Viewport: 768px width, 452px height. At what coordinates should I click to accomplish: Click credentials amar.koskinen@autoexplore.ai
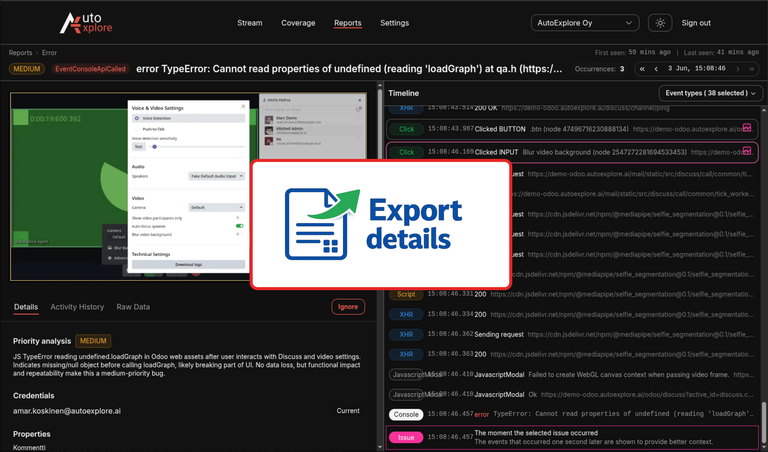pos(67,411)
